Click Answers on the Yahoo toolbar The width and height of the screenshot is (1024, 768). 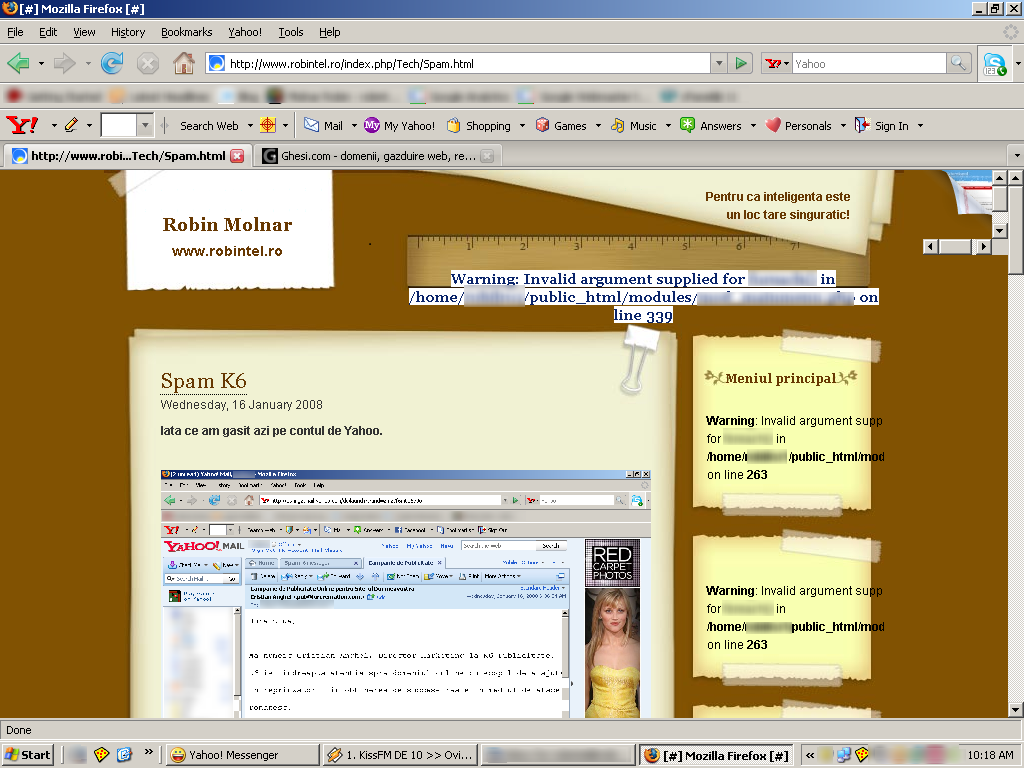(711, 126)
